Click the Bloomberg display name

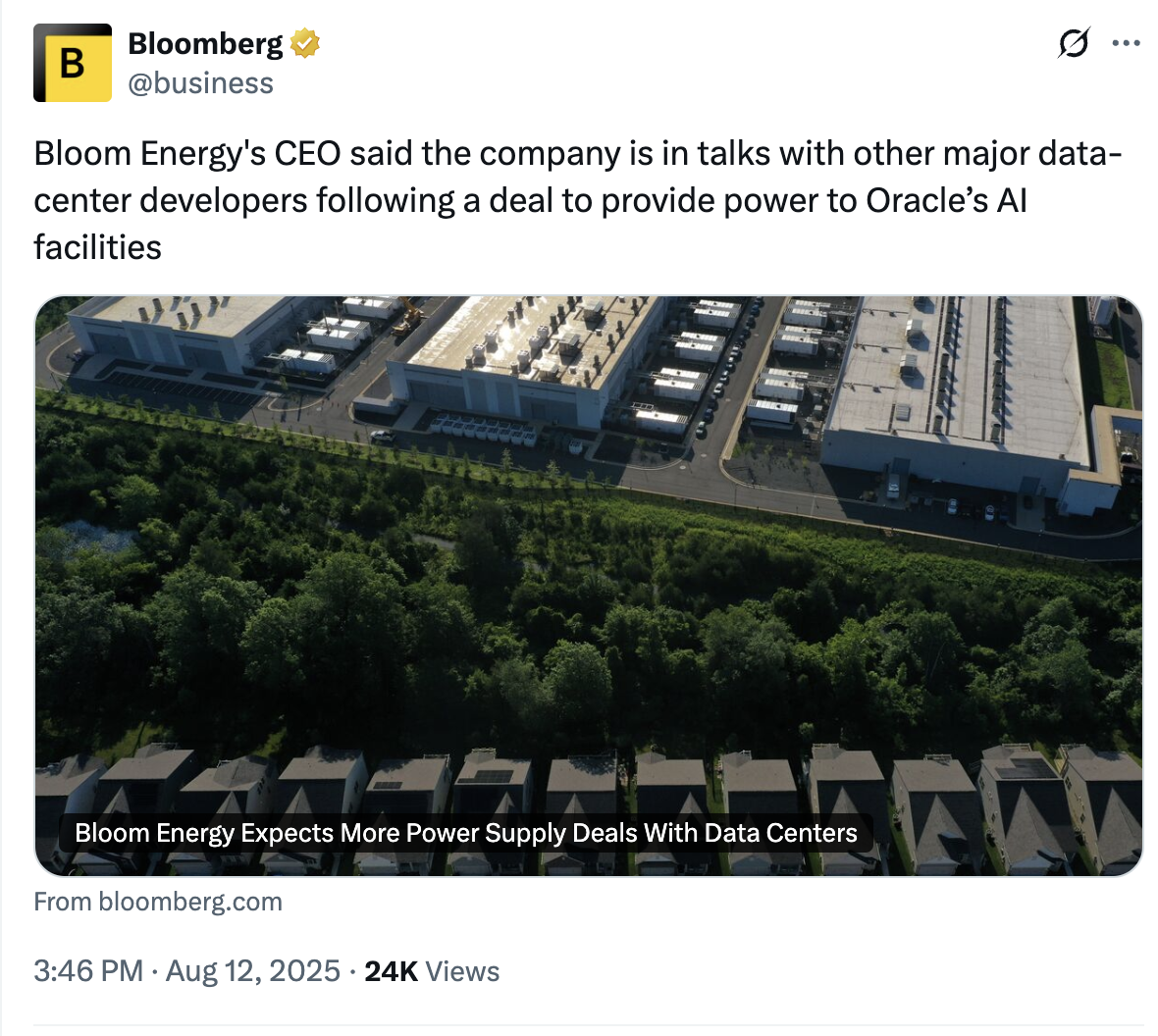tap(205, 44)
